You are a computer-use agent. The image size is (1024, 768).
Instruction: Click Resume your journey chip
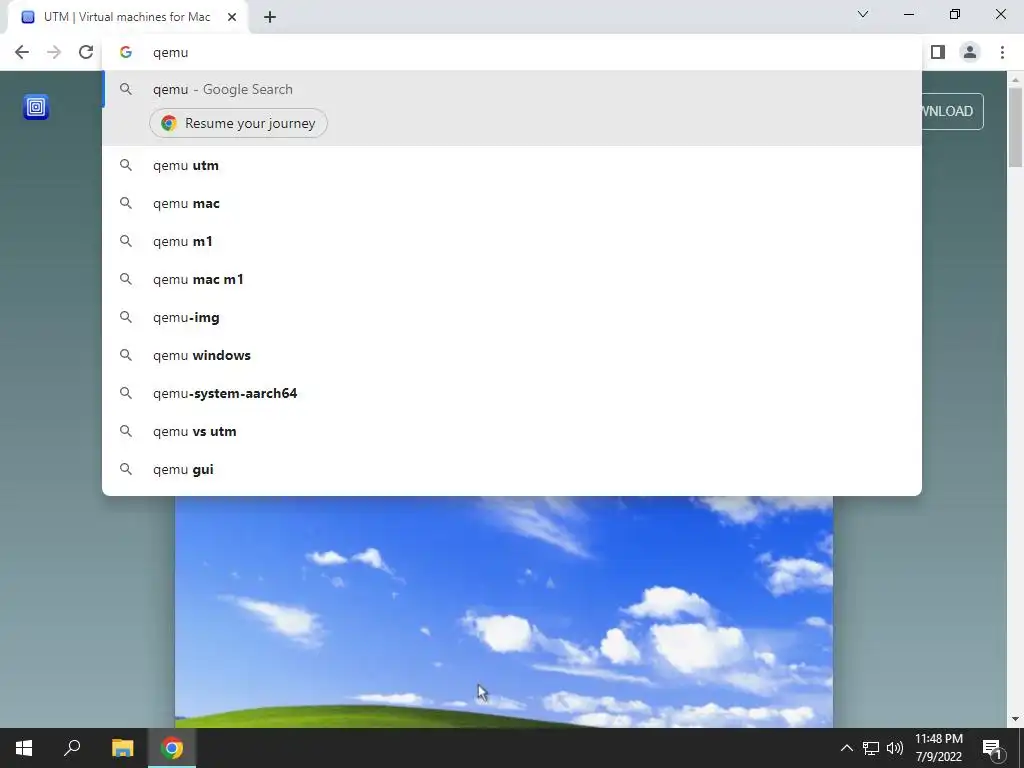[238, 123]
